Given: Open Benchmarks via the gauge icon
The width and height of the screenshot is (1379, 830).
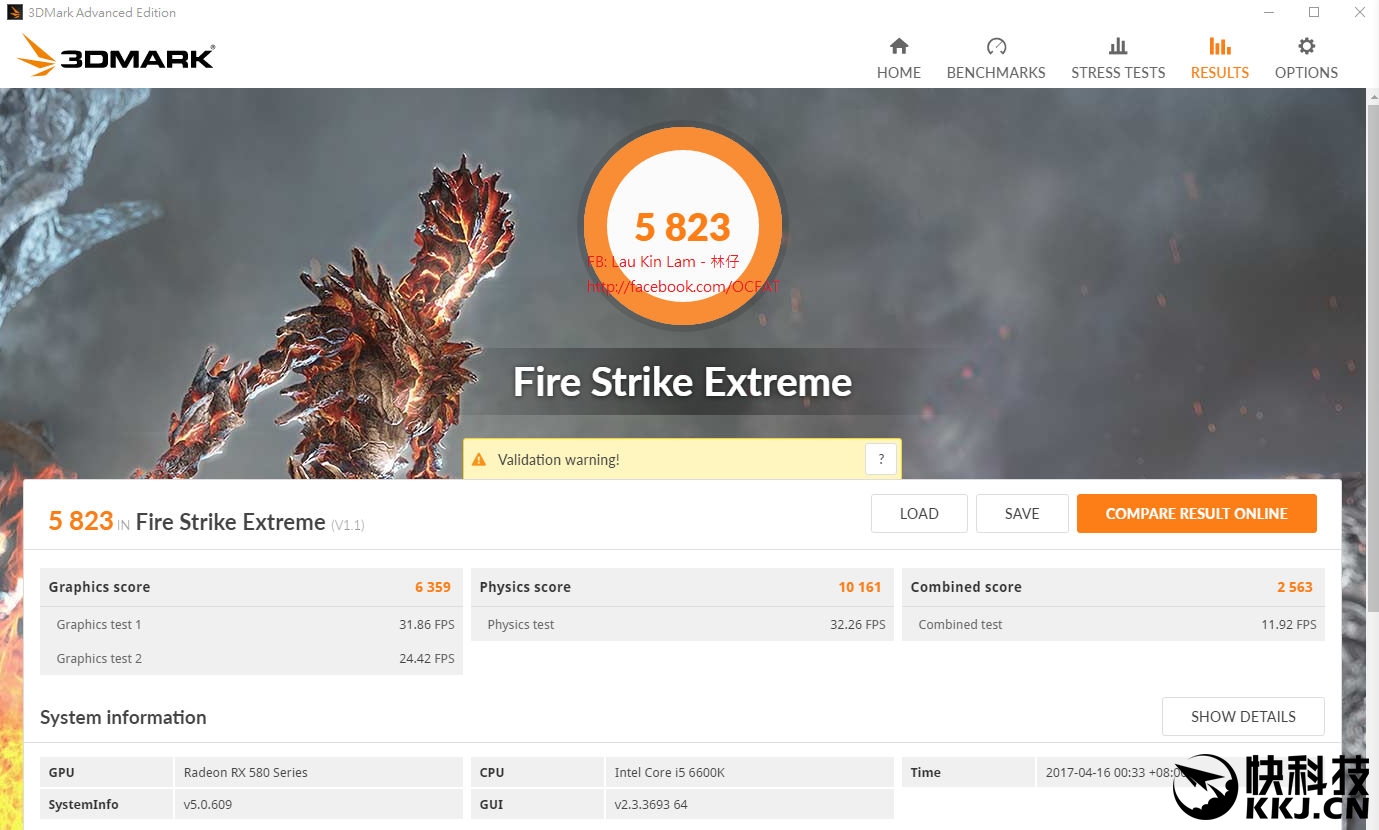Looking at the screenshot, I should point(996,46).
